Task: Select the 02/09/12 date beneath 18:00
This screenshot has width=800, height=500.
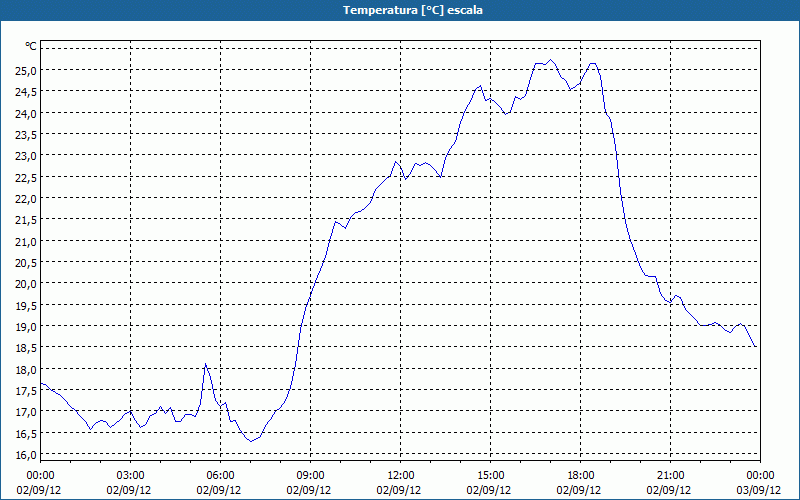Action: coord(579,490)
